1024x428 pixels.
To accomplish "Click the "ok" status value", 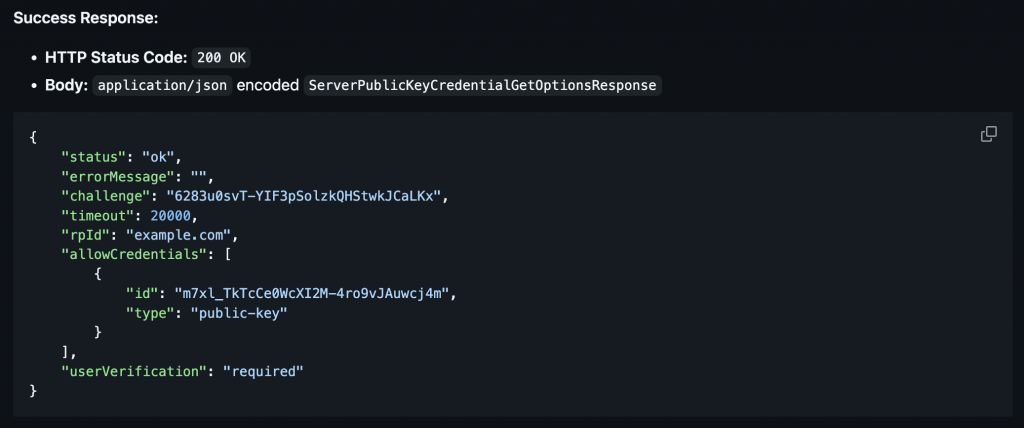I will (x=159, y=157).
